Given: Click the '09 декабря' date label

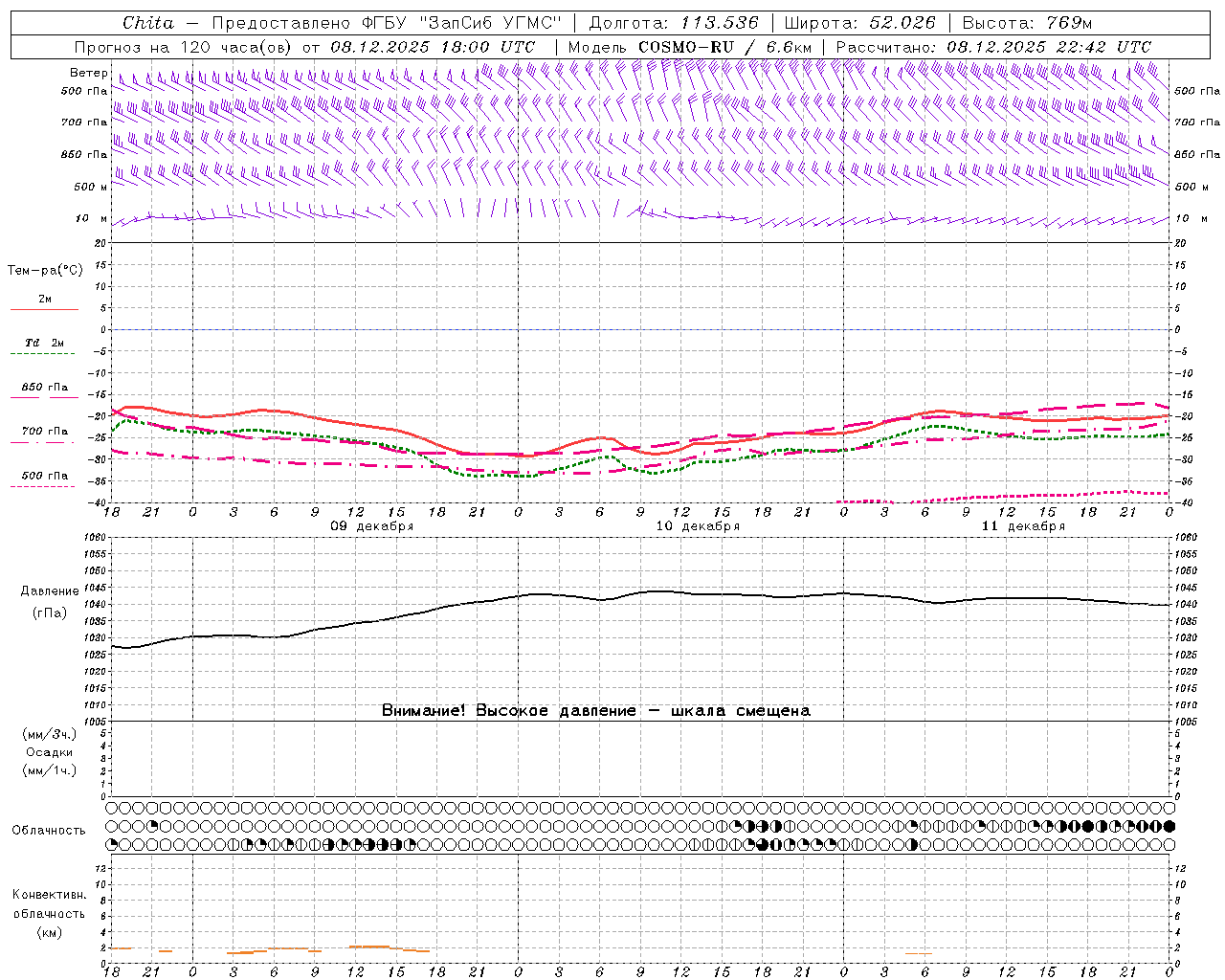Looking at the screenshot, I should (372, 526).
